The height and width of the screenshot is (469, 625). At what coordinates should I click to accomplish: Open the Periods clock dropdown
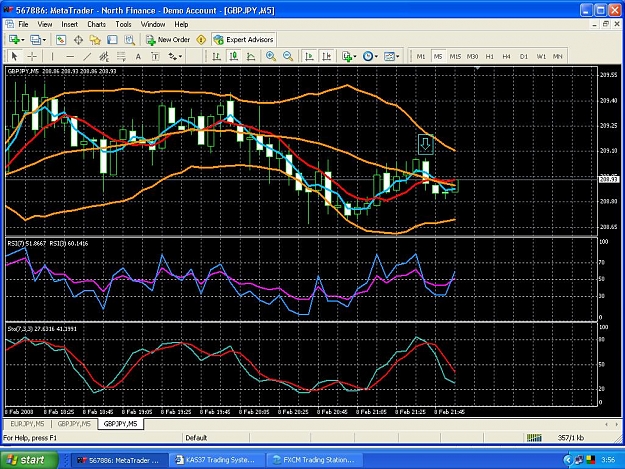coord(370,56)
